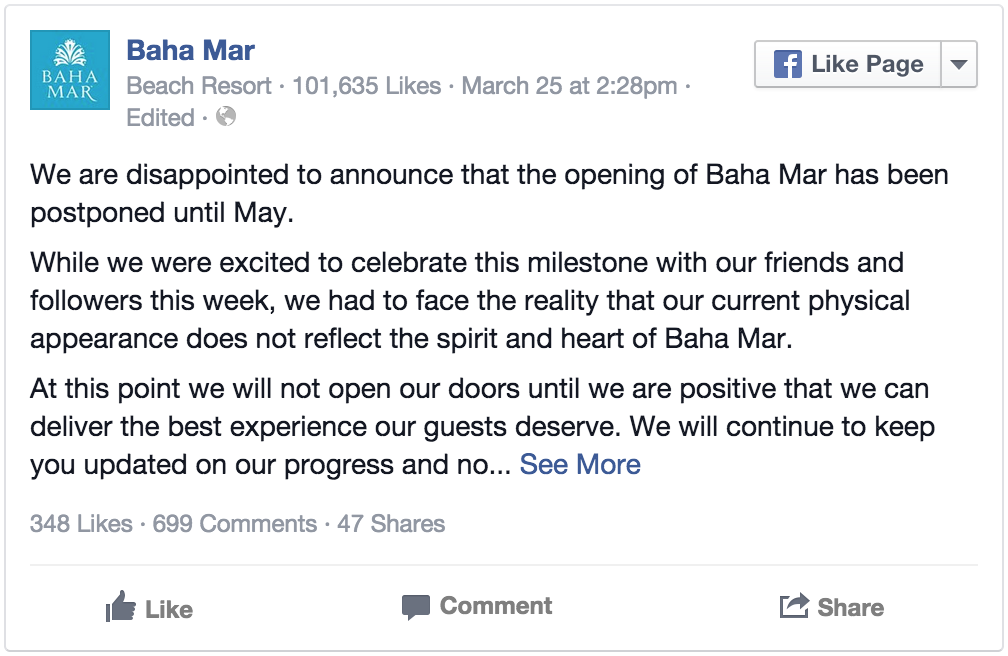Click the Comment text label
This screenshot has width=1008, height=656.
tap(496, 606)
